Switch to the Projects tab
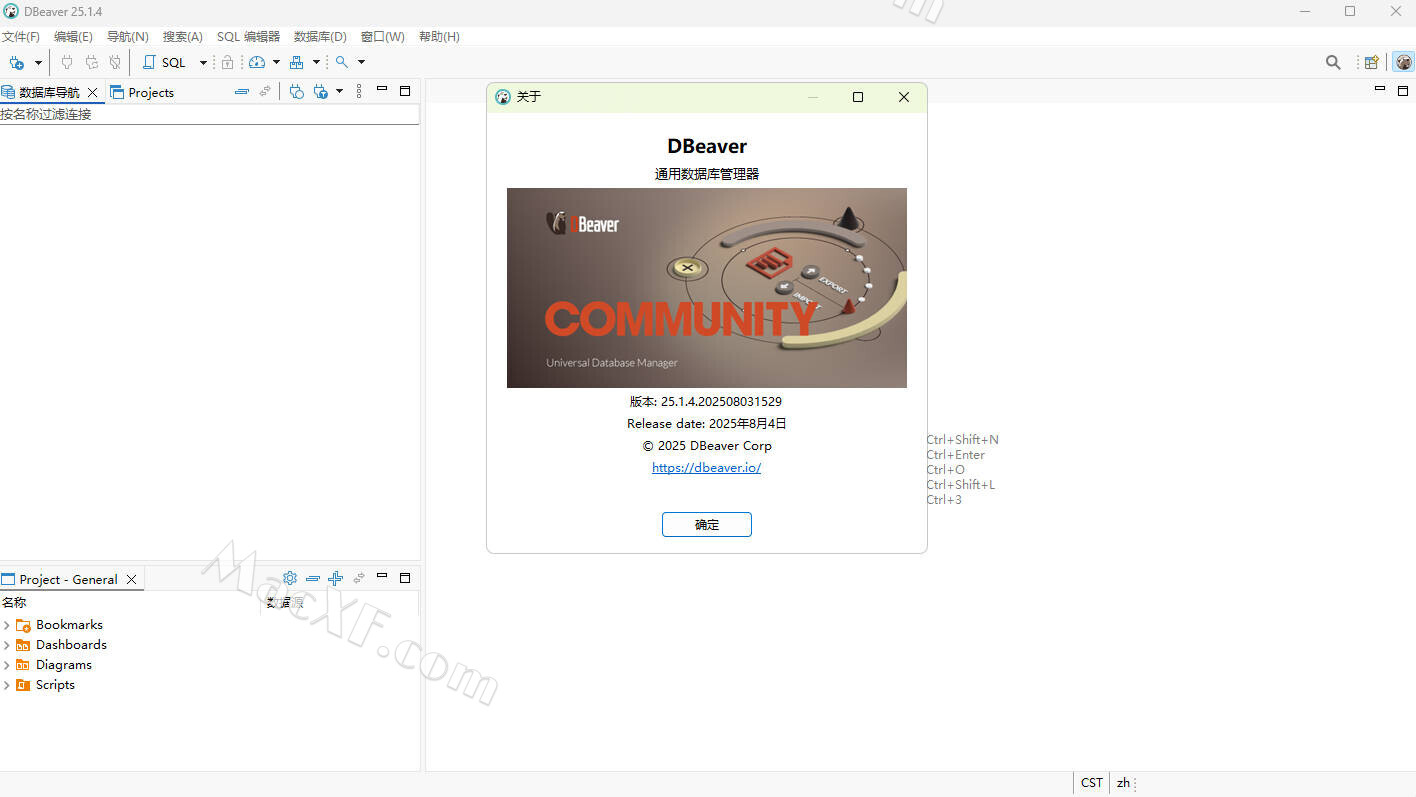 (x=142, y=92)
